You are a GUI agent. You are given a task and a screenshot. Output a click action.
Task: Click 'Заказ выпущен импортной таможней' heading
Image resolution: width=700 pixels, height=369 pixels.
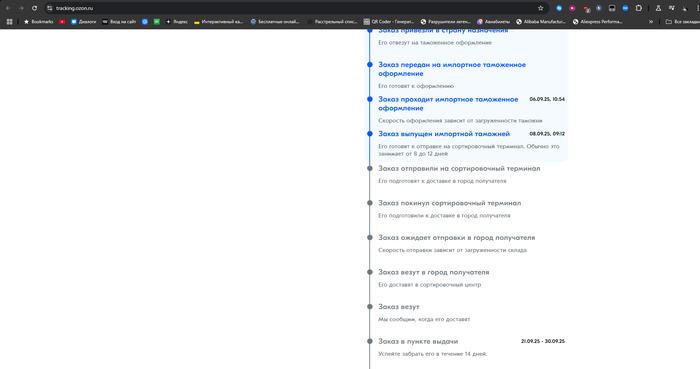point(444,134)
